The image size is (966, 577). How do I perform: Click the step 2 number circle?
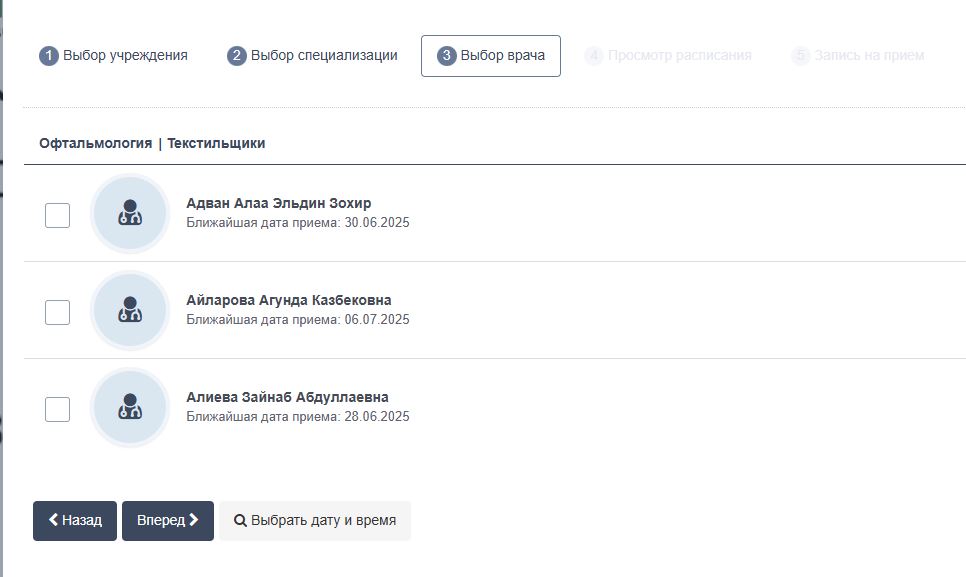click(x=237, y=56)
